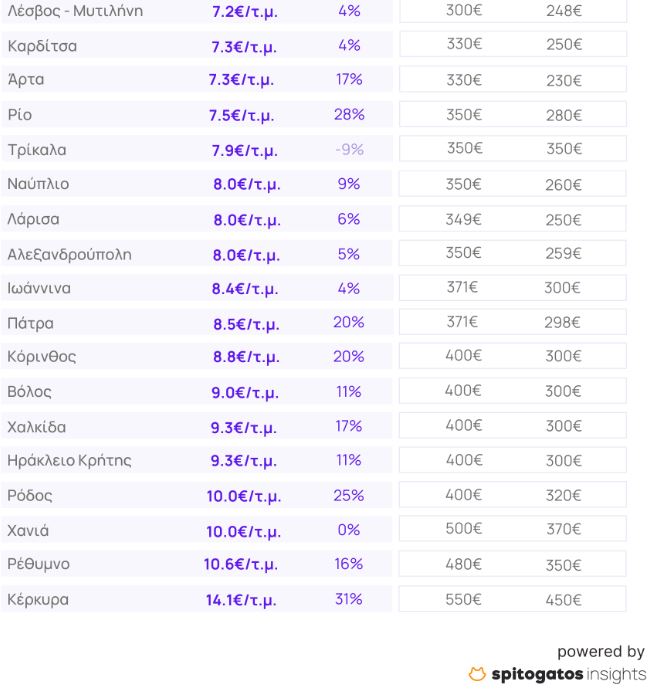Open the spitogatos insights link
Image resolution: width=659 pixels, height=698 pixels.
pos(569,674)
